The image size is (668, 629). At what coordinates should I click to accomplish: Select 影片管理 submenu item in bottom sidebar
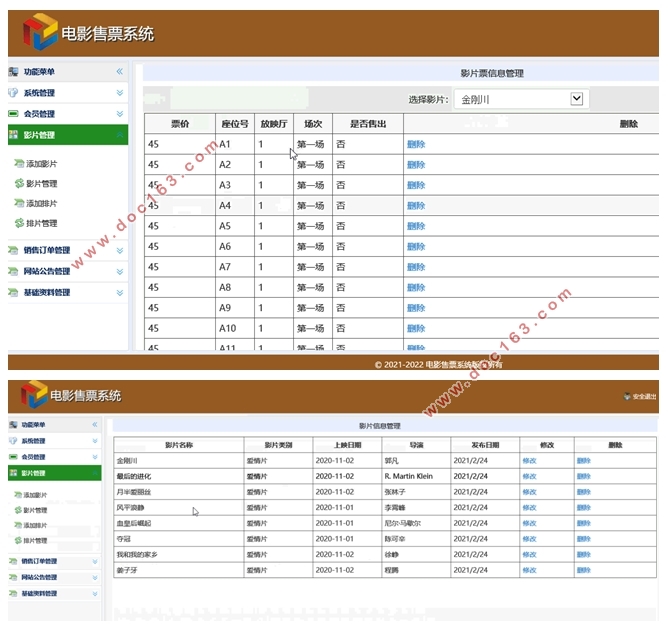(x=35, y=510)
